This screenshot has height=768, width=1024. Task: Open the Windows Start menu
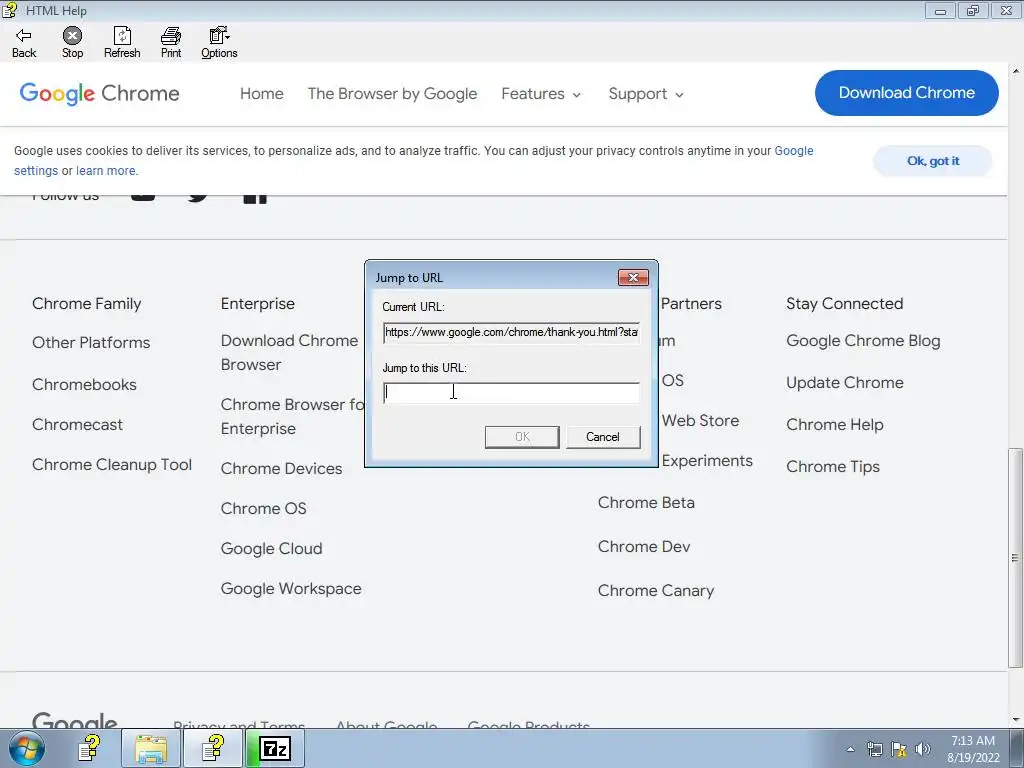point(27,748)
